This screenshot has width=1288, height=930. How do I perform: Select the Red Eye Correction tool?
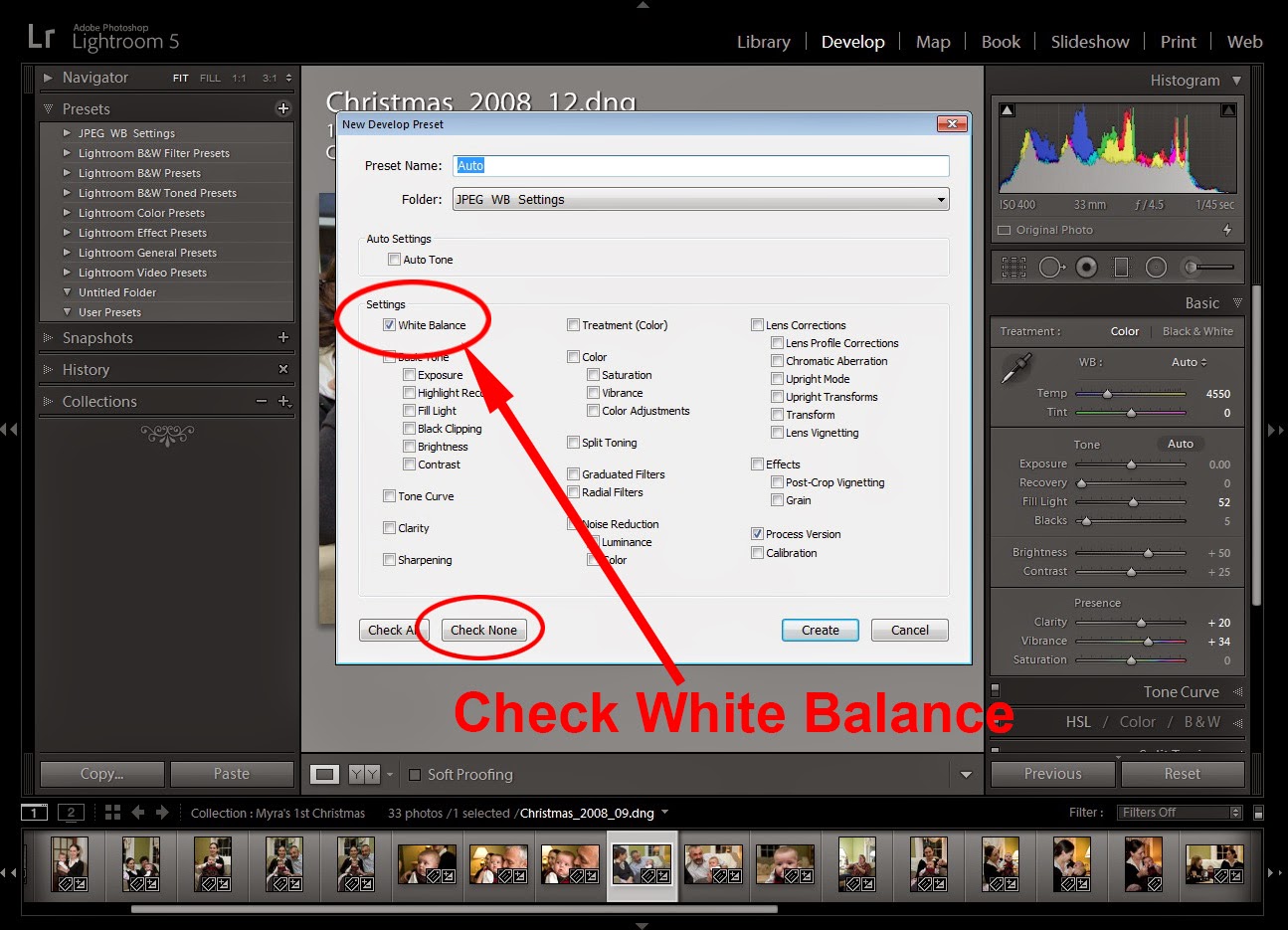(x=1086, y=267)
